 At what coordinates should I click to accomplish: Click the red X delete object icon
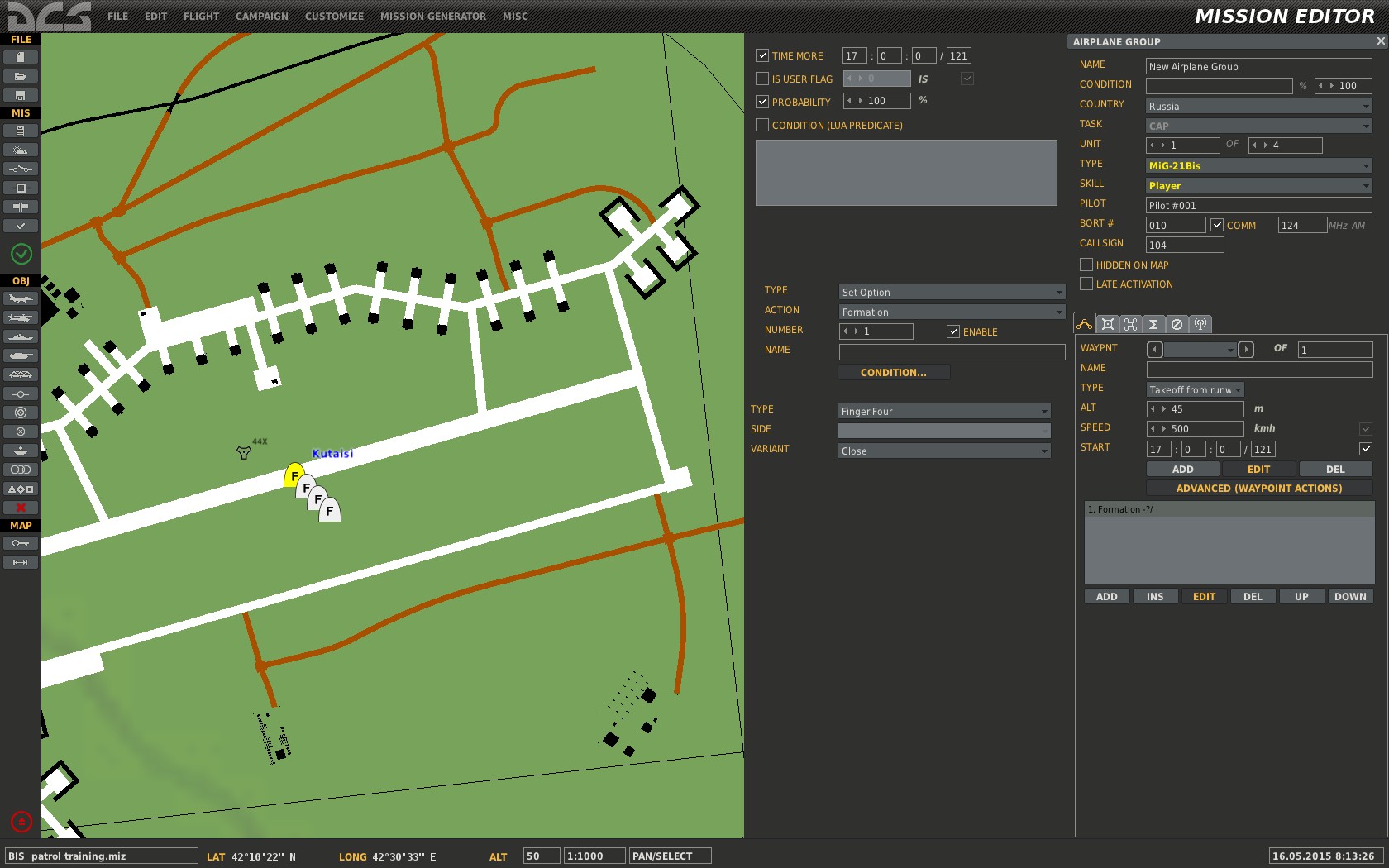tap(21, 508)
